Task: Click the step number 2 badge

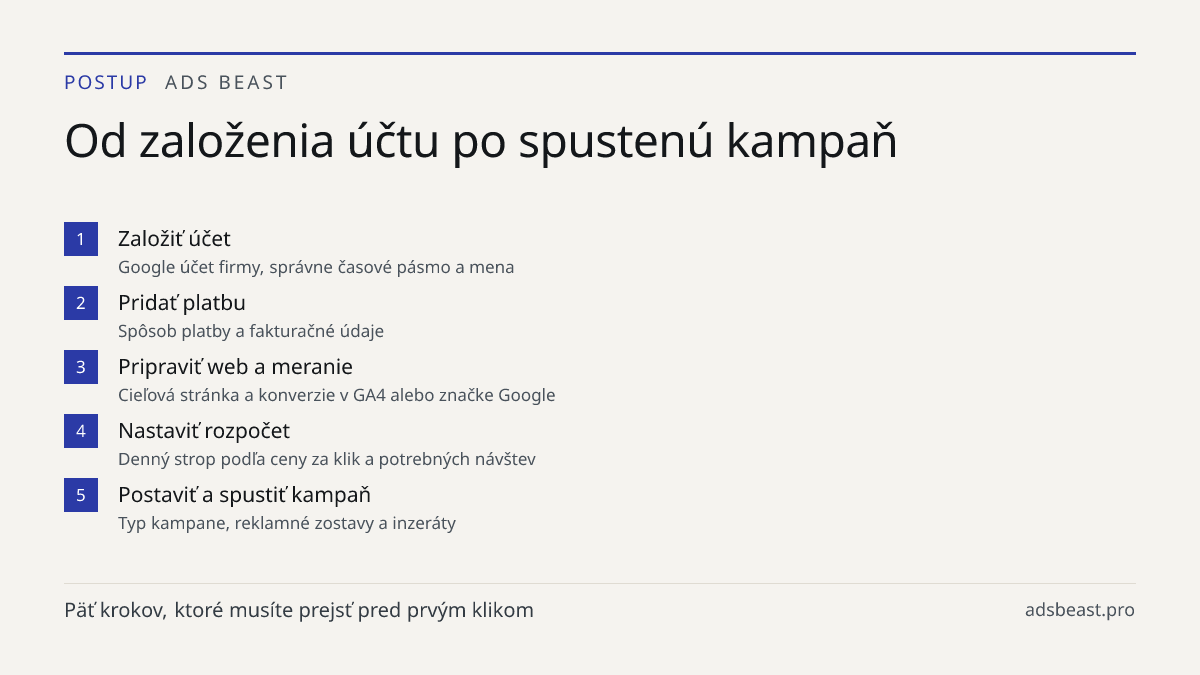Action: point(81,303)
